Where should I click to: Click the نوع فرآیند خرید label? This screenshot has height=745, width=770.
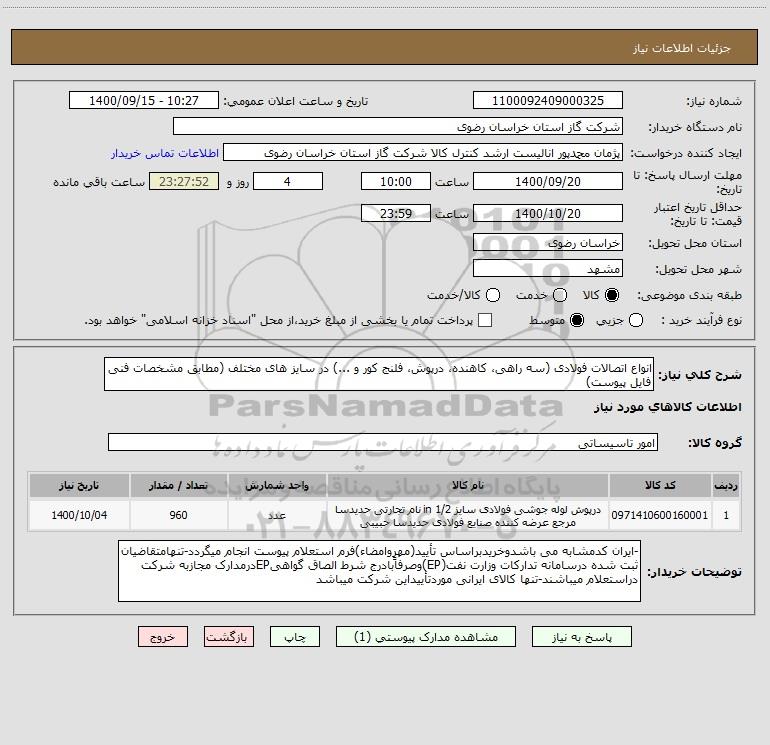click(701, 321)
